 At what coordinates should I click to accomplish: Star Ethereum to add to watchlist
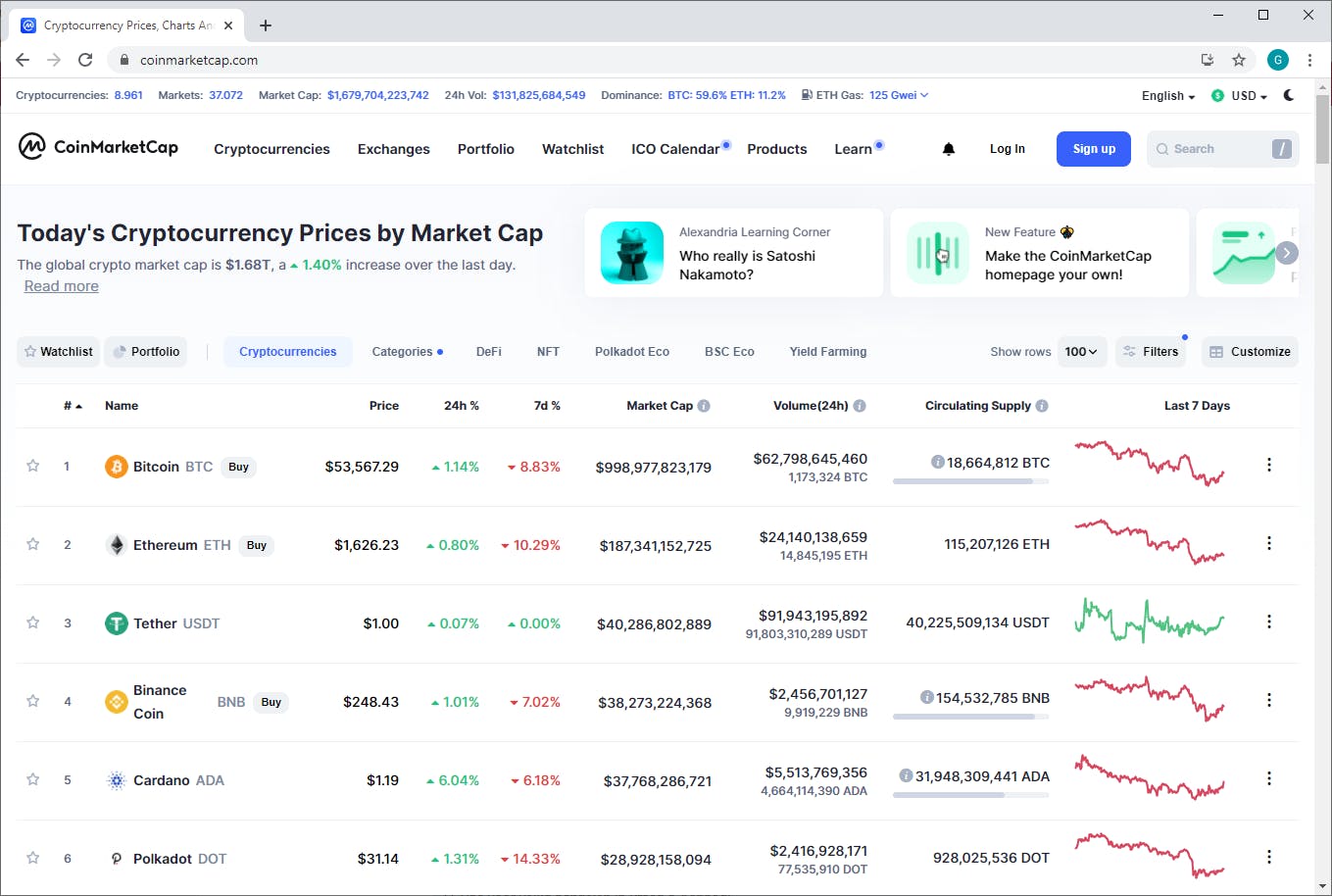click(x=33, y=544)
